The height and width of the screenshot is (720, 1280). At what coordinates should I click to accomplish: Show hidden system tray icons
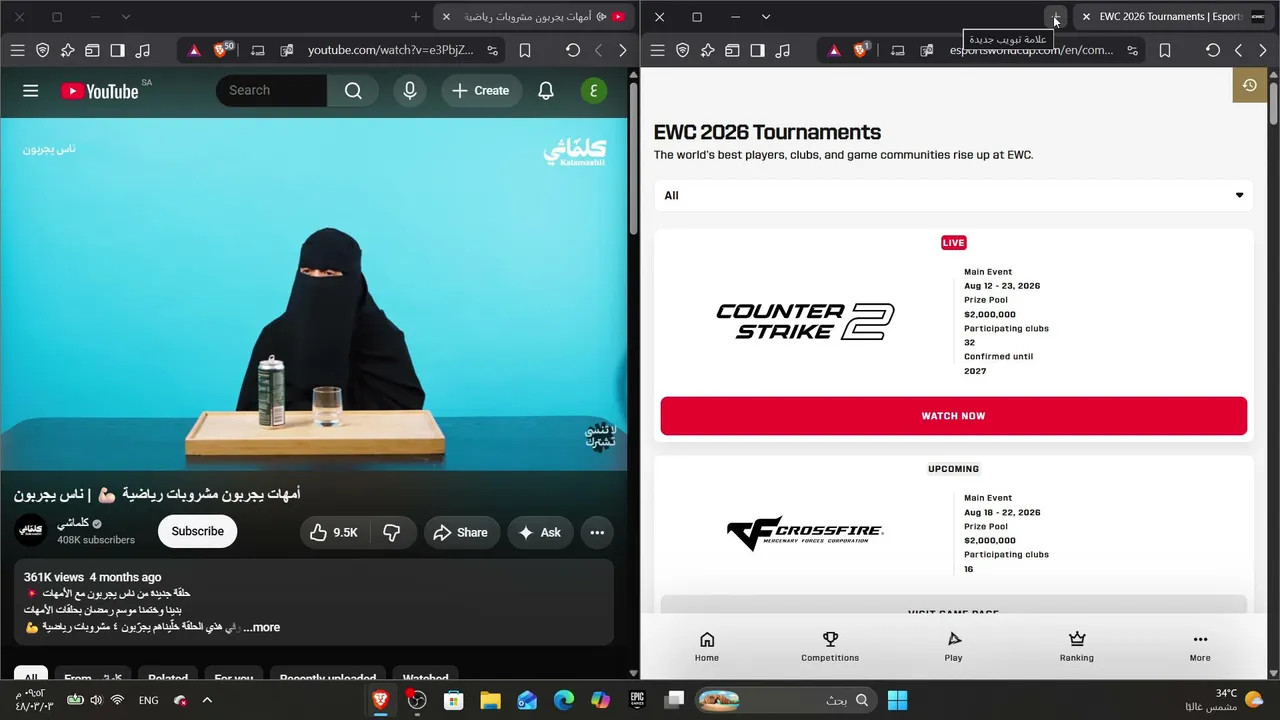coord(207,700)
